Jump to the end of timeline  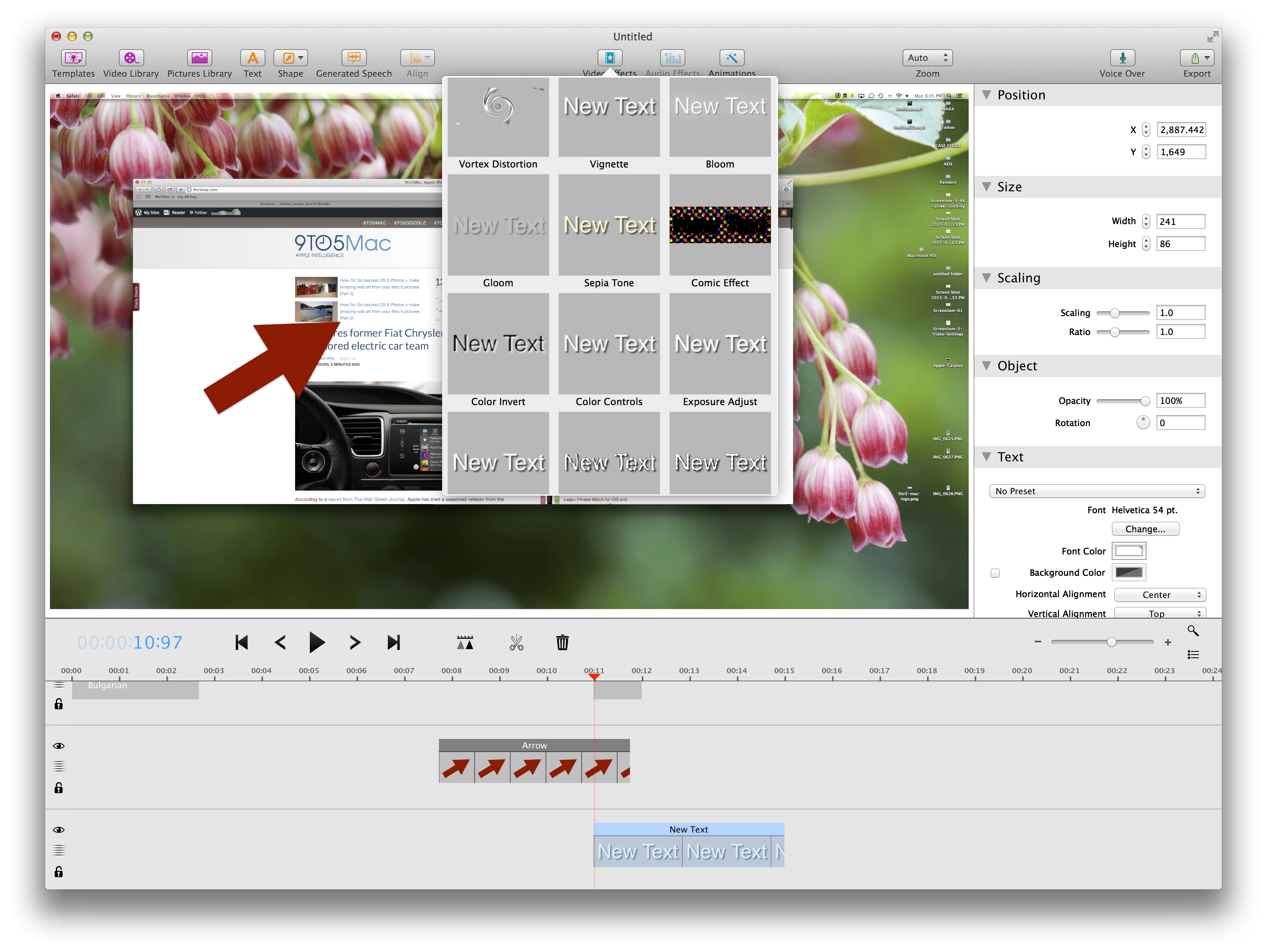coord(393,642)
